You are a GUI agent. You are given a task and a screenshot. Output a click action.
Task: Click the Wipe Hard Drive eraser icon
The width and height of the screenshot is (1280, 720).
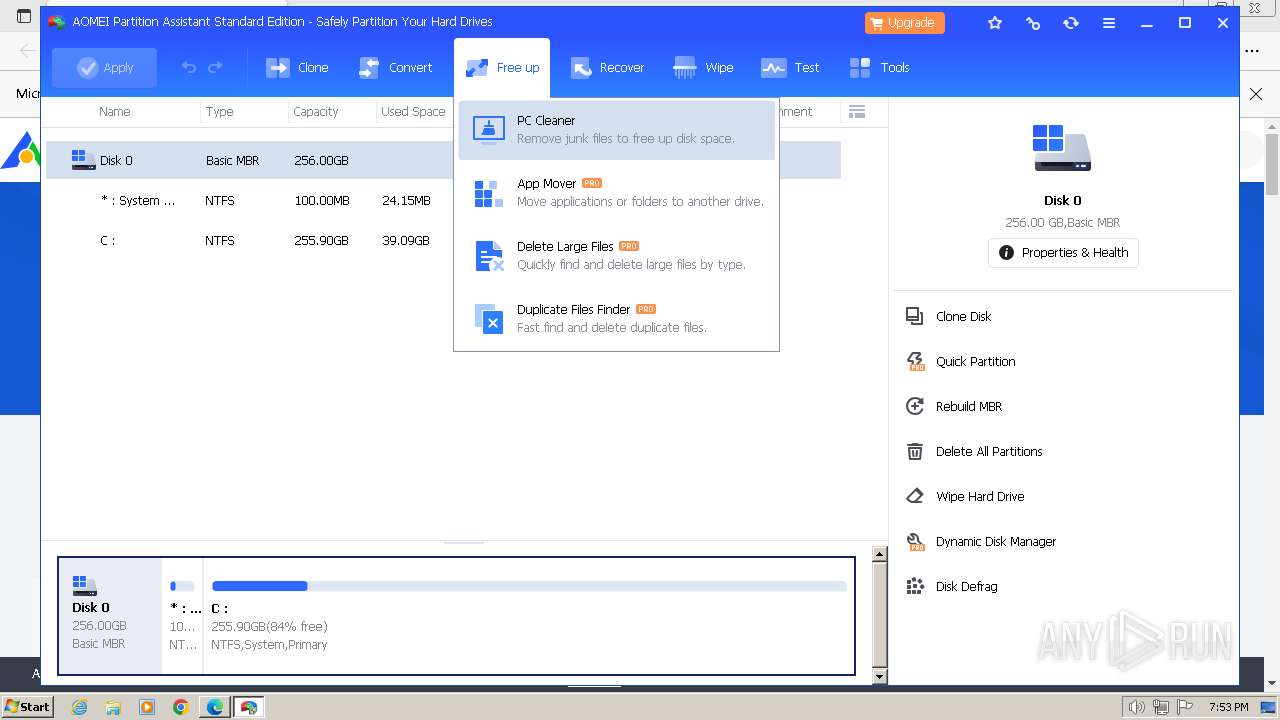click(915, 496)
